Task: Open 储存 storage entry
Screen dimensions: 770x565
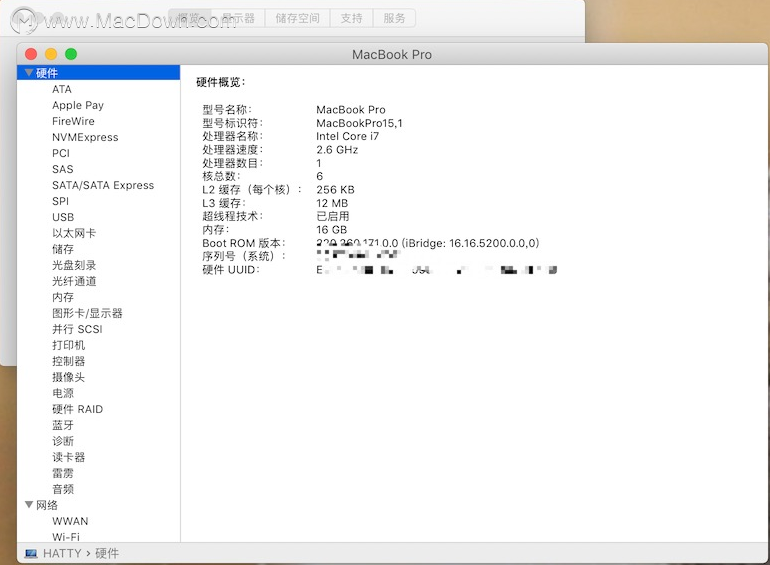Action: click(x=63, y=249)
